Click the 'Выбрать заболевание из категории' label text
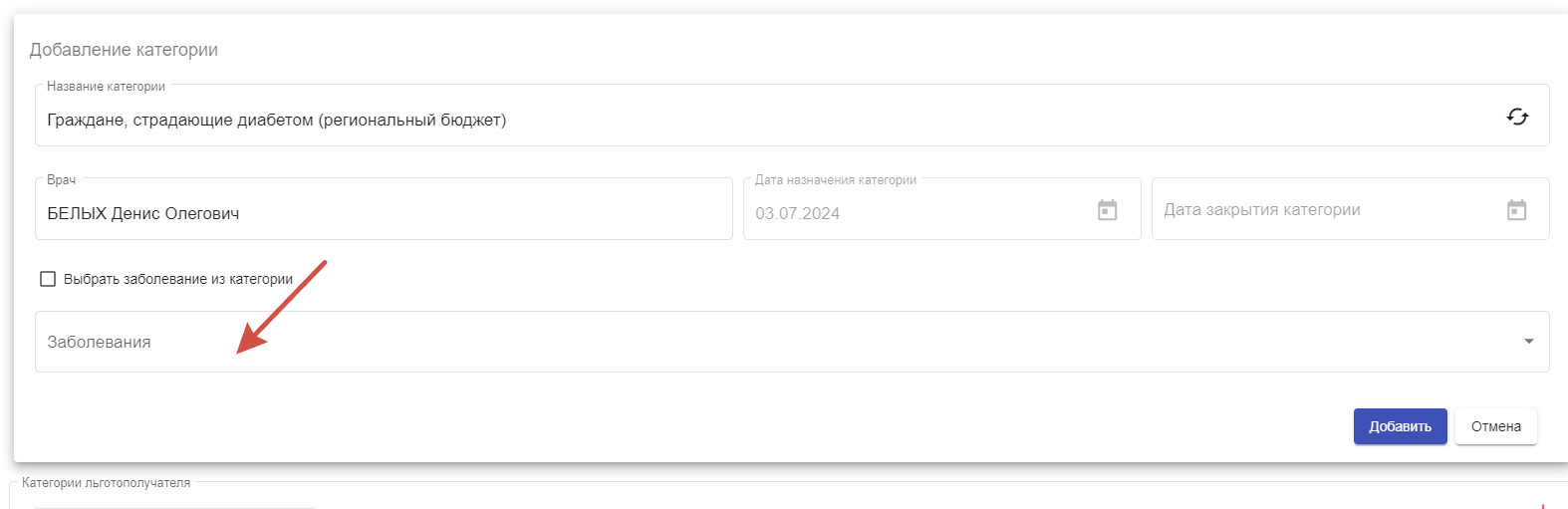The image size is (1568, 509). (x=178, y=279)
